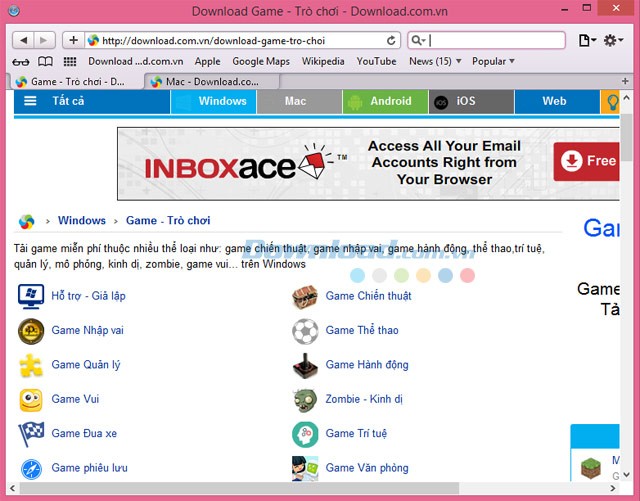
Task: Click the Game Trí tuệ brain icon
Action: click(x=305, y=434)
